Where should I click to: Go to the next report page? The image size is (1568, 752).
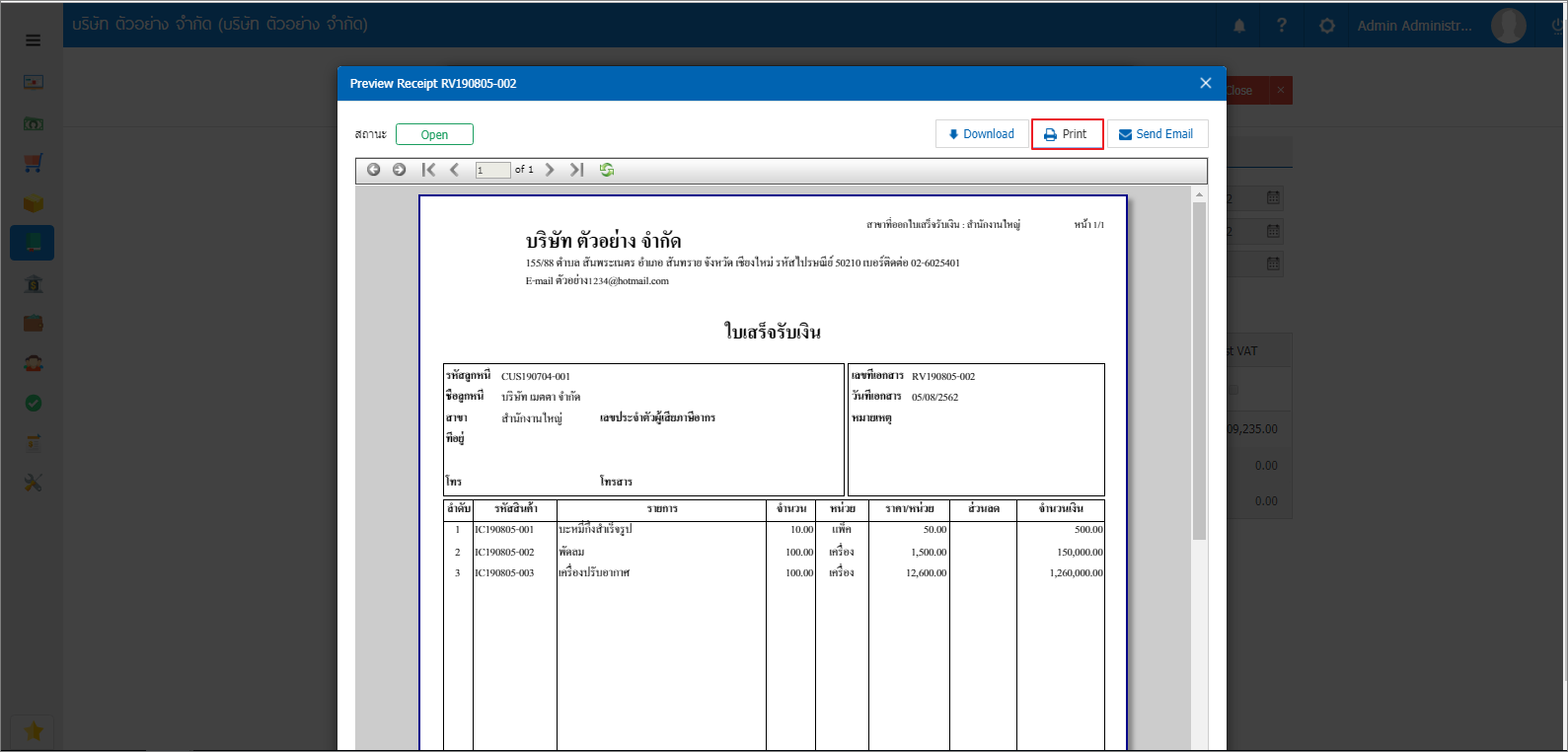(x=551, y=170)
